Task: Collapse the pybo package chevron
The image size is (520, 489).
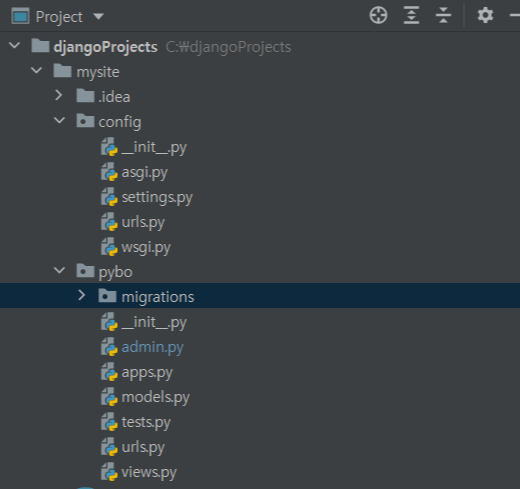Action: 59,270
